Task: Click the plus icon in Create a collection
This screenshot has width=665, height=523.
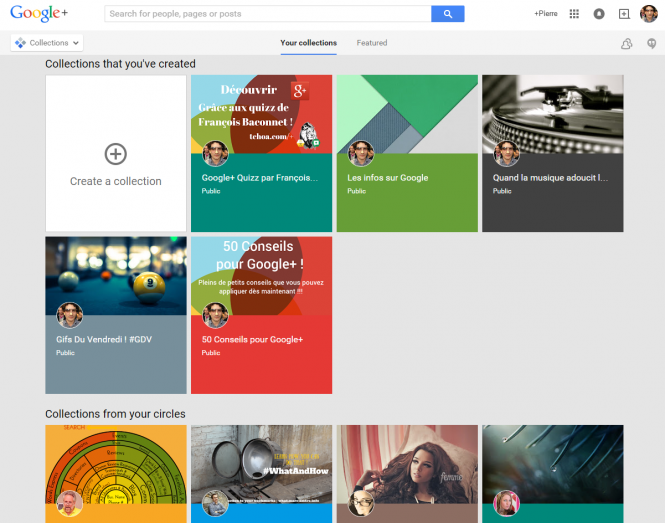Action: 116,154
